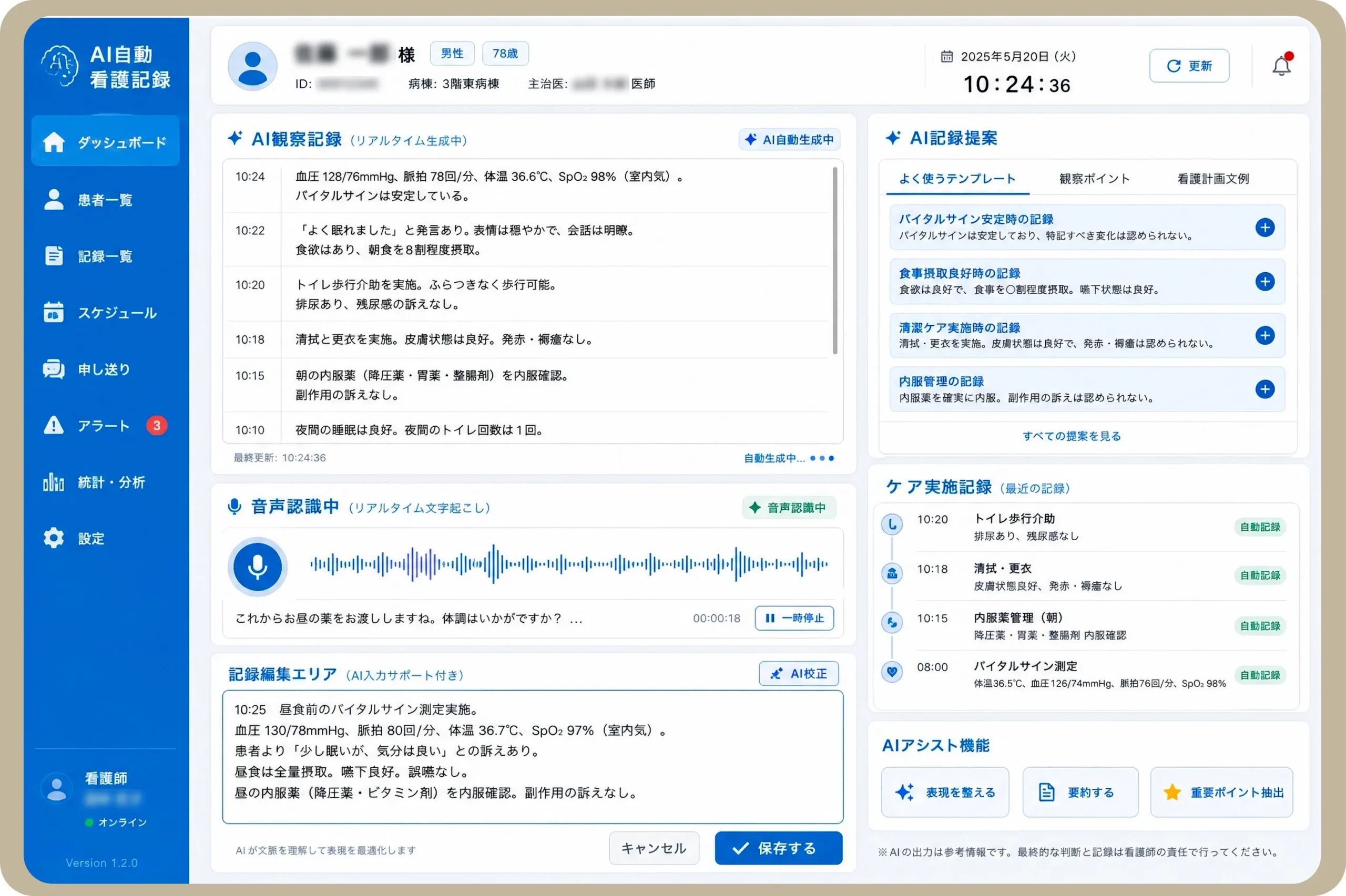This screenshot has width=1346, height=896.
Task: Switch to 看護計画文例 tab
Action: 1213,179
